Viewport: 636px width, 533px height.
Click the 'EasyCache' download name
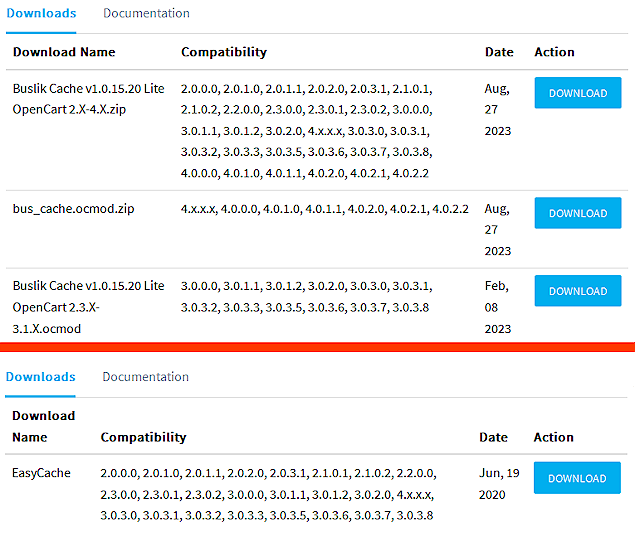tap(41, 473)
